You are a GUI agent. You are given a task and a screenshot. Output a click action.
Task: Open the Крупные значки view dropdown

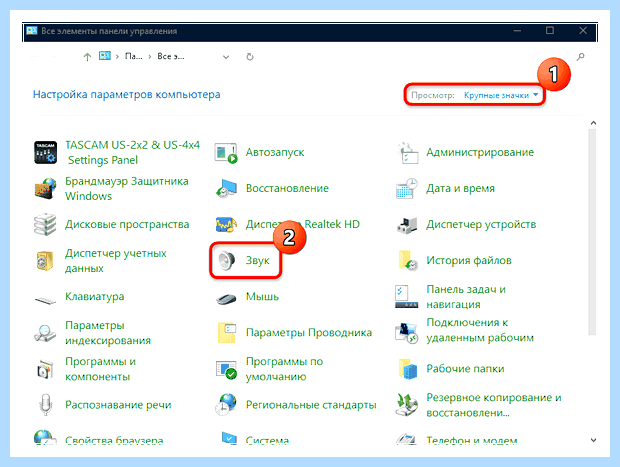[x=501, y=95]
